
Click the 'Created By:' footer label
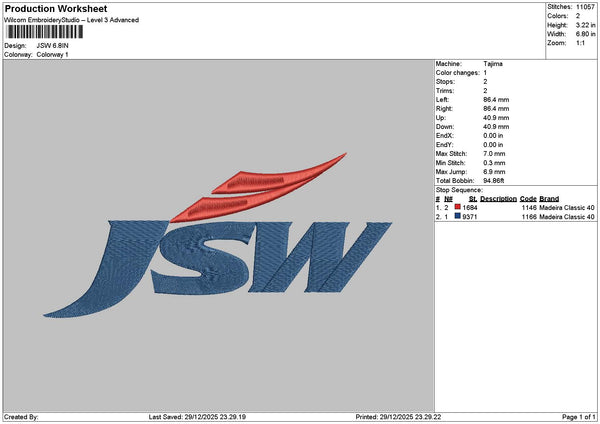(21, 417)
